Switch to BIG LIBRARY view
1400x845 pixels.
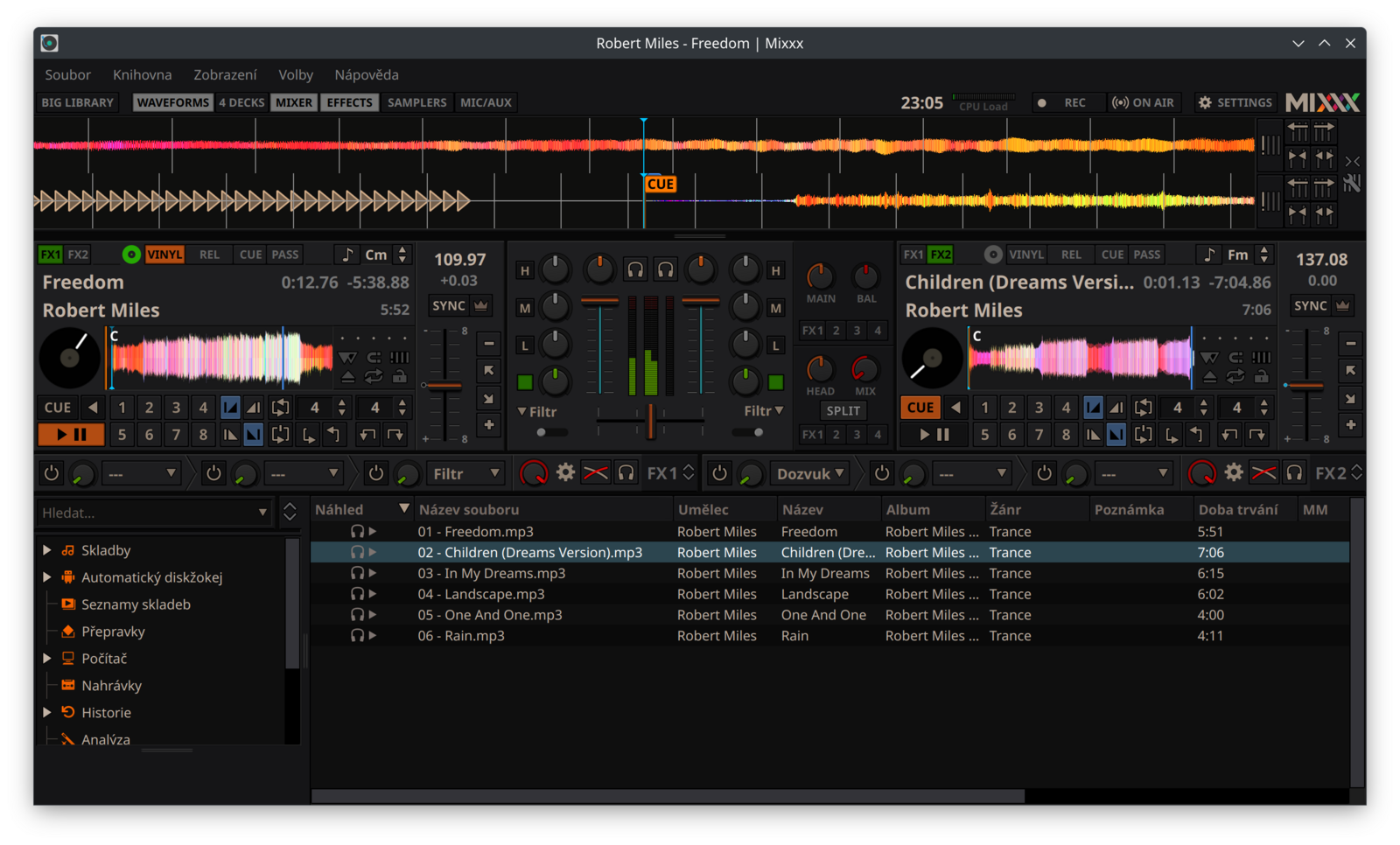[77, 102]
